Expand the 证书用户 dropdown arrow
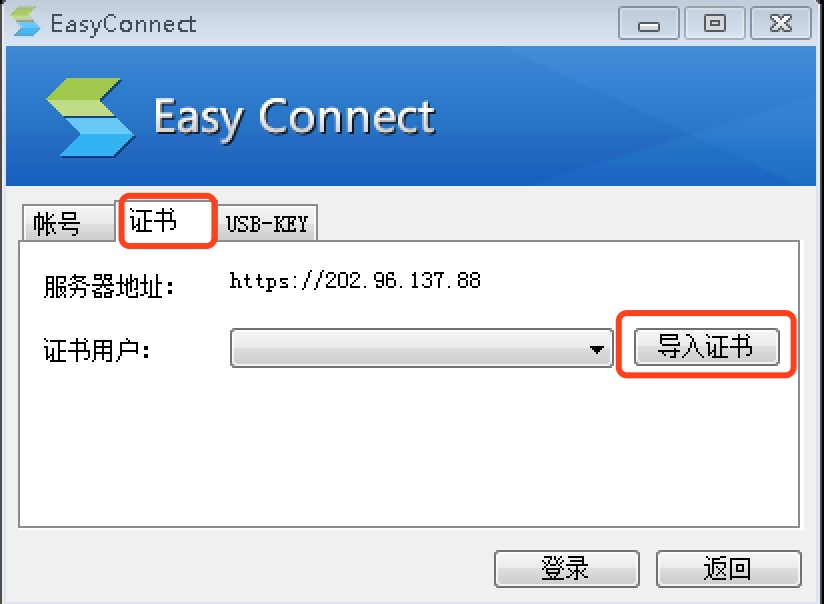This screenshot has width=824, height=604. 596,349
